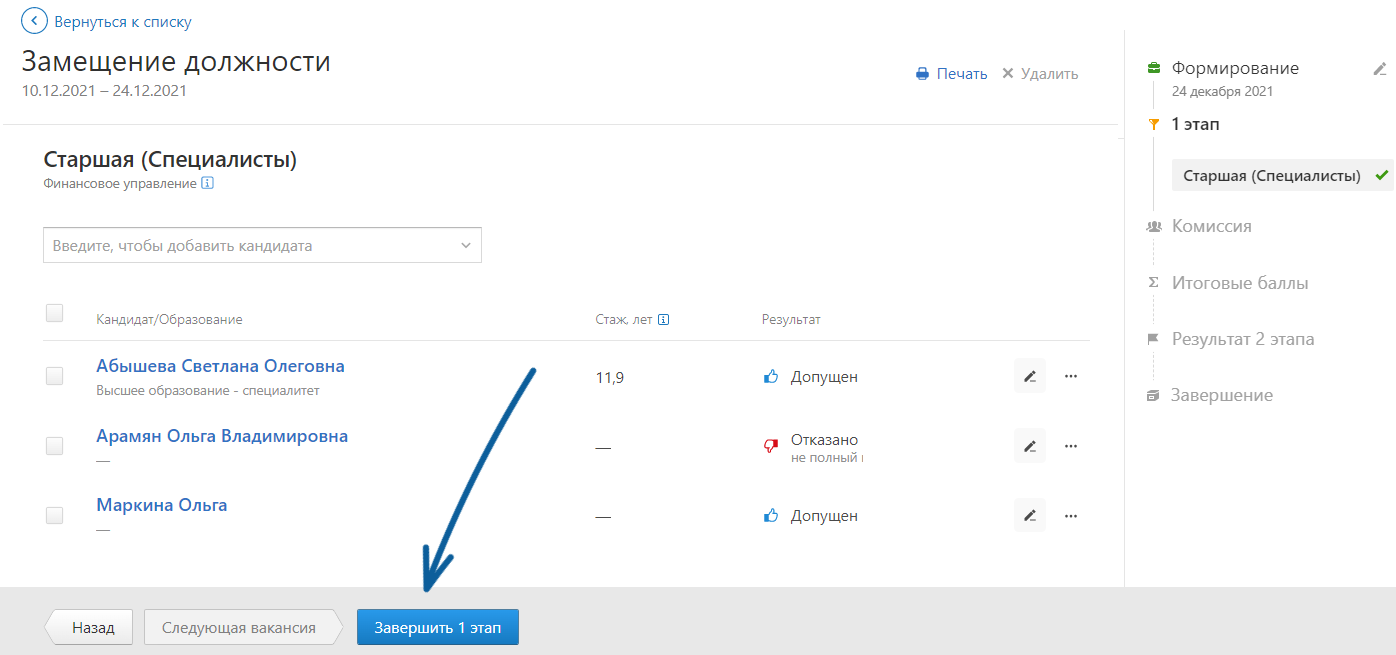Click the icon beside Завершение
The image size is (1396, 655).
point(1153,395)
